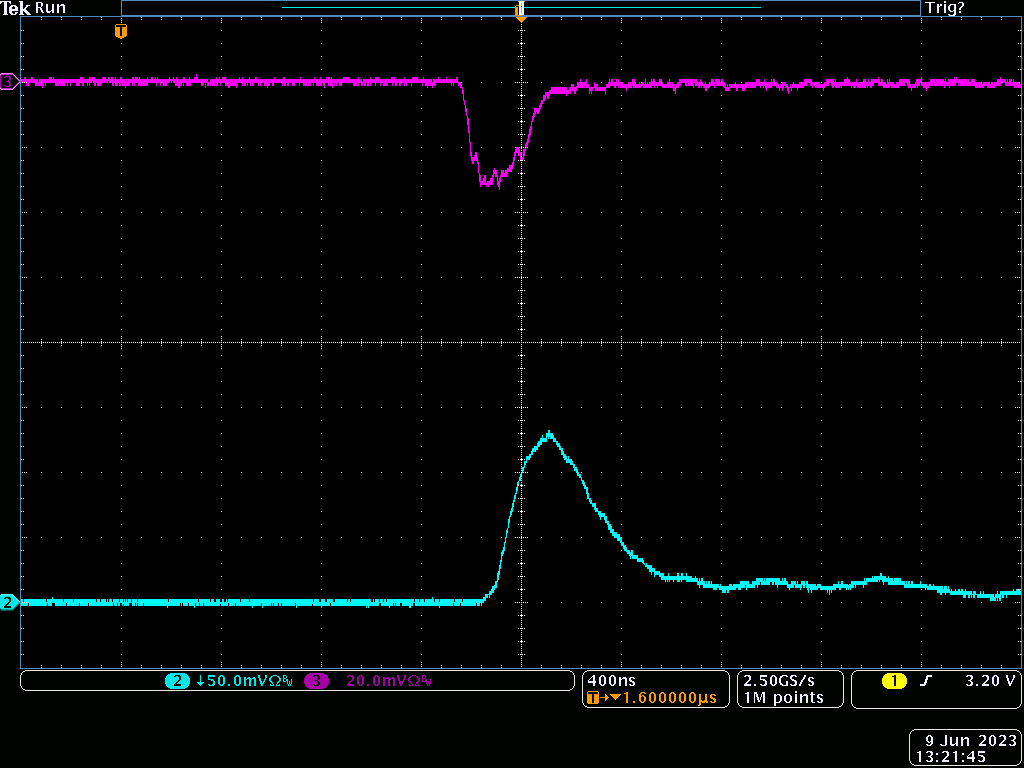Image resolution: width=1024 pixels, height=768 pixels.
Task: Click the magenta channel 3 badge
Action: pos(317,681)
